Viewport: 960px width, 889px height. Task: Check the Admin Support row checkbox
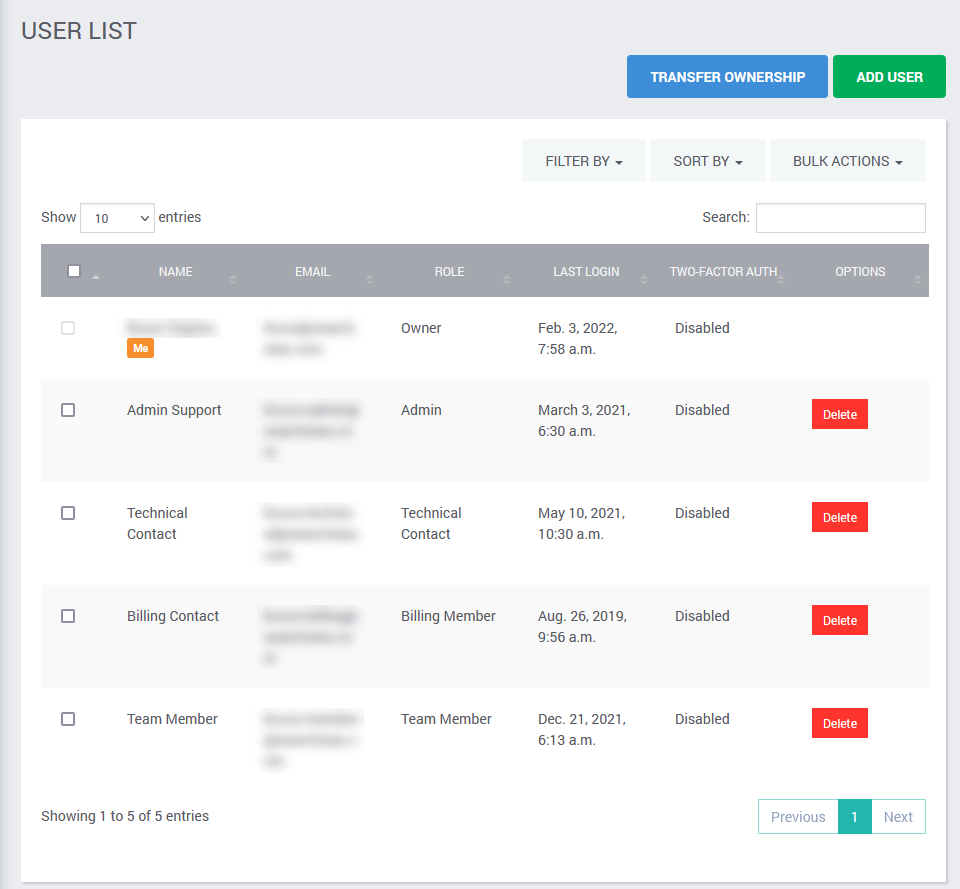tap(68, 410)
